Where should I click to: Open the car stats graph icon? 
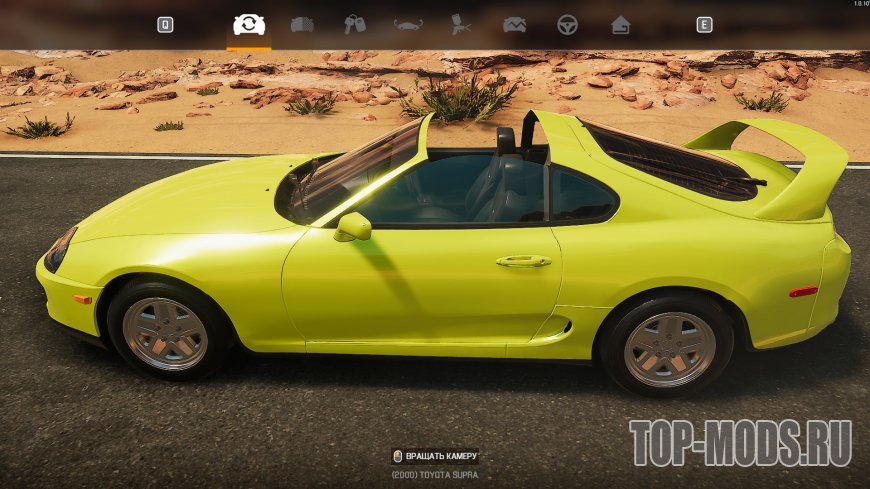pos(514,25)
